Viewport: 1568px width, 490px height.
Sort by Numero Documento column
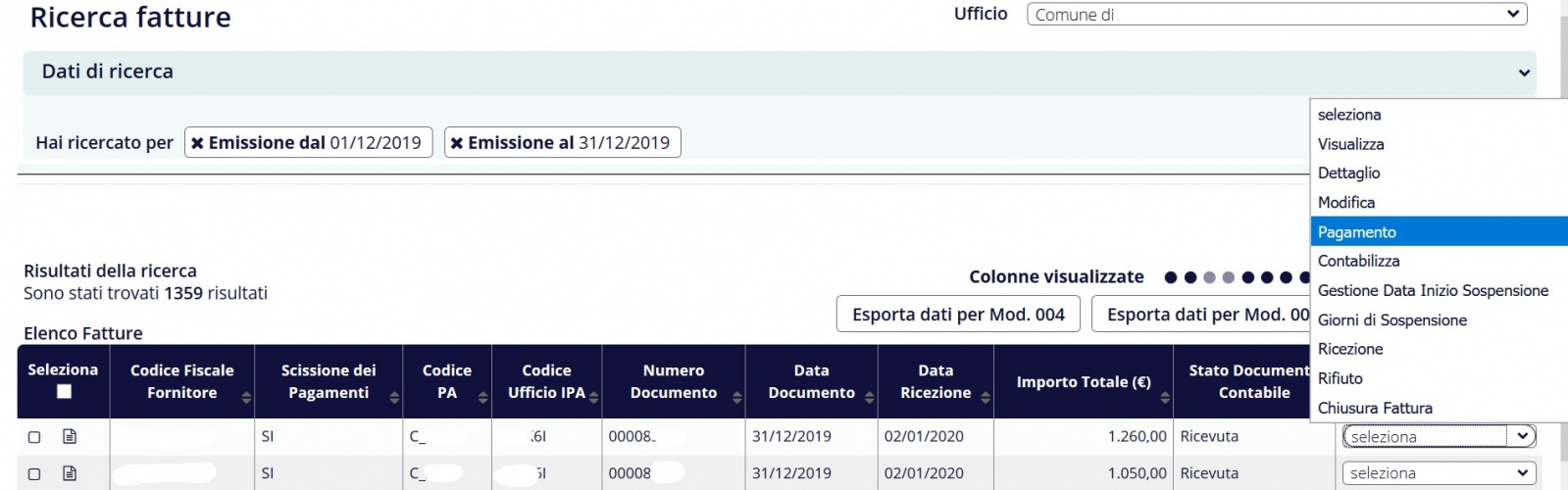tap(735, 397)
